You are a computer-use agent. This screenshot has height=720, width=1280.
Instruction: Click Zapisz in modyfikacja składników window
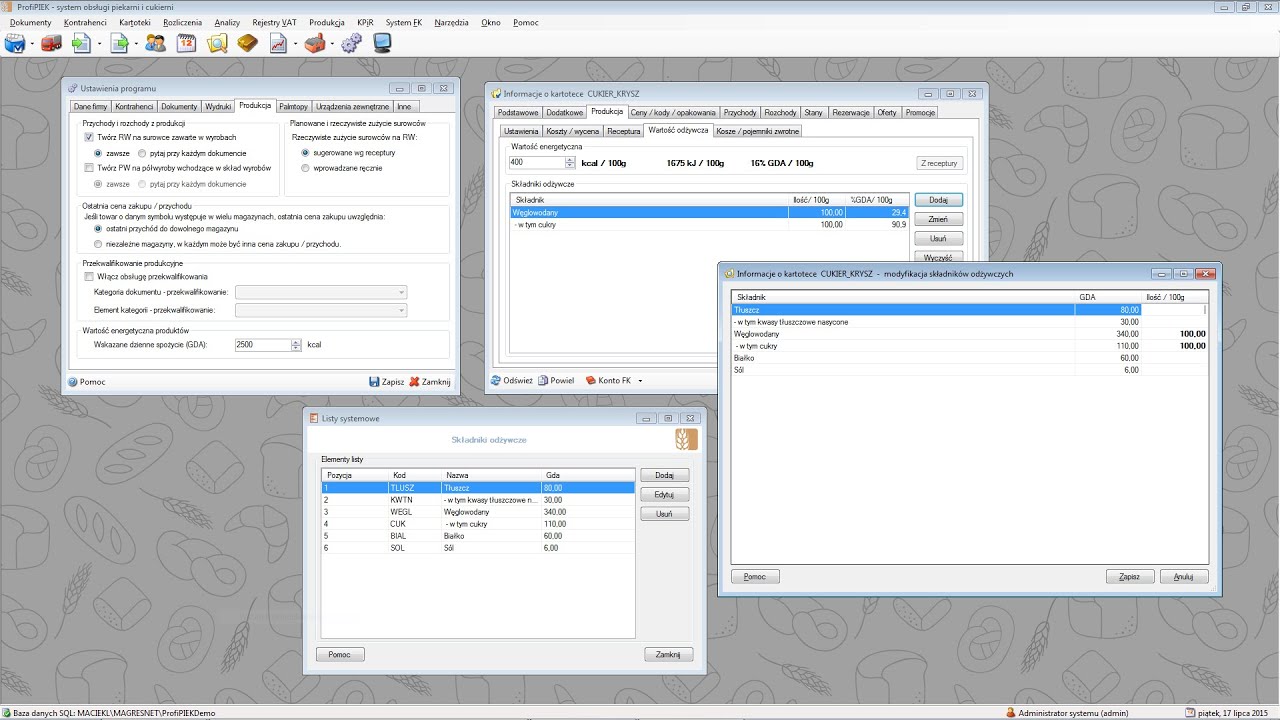pos(1130,577)
